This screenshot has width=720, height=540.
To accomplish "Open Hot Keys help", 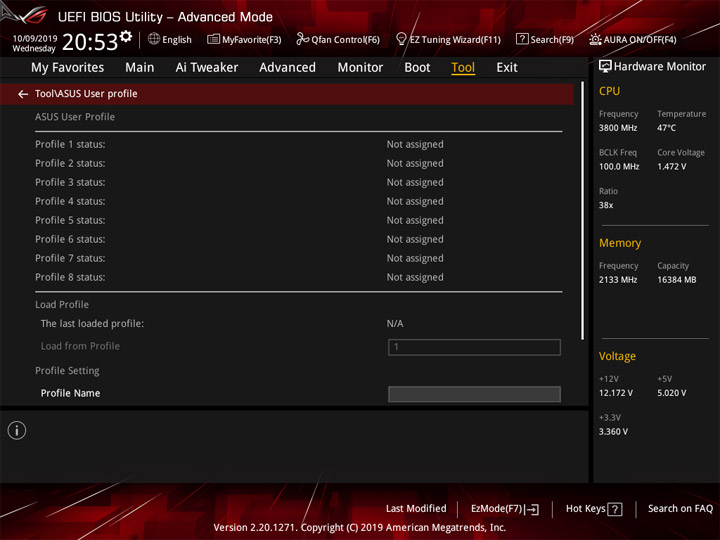I will tap(594, 509).
